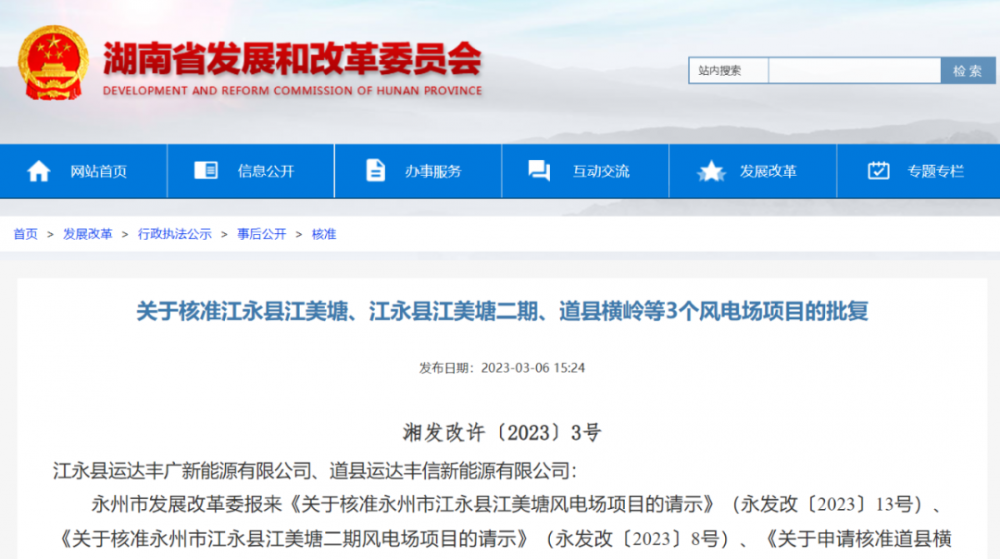Image resolution: width=1000 pixels, height=559 pixels.
Task: Go to 核准 breadcrumb link
Action: [324, 234]
